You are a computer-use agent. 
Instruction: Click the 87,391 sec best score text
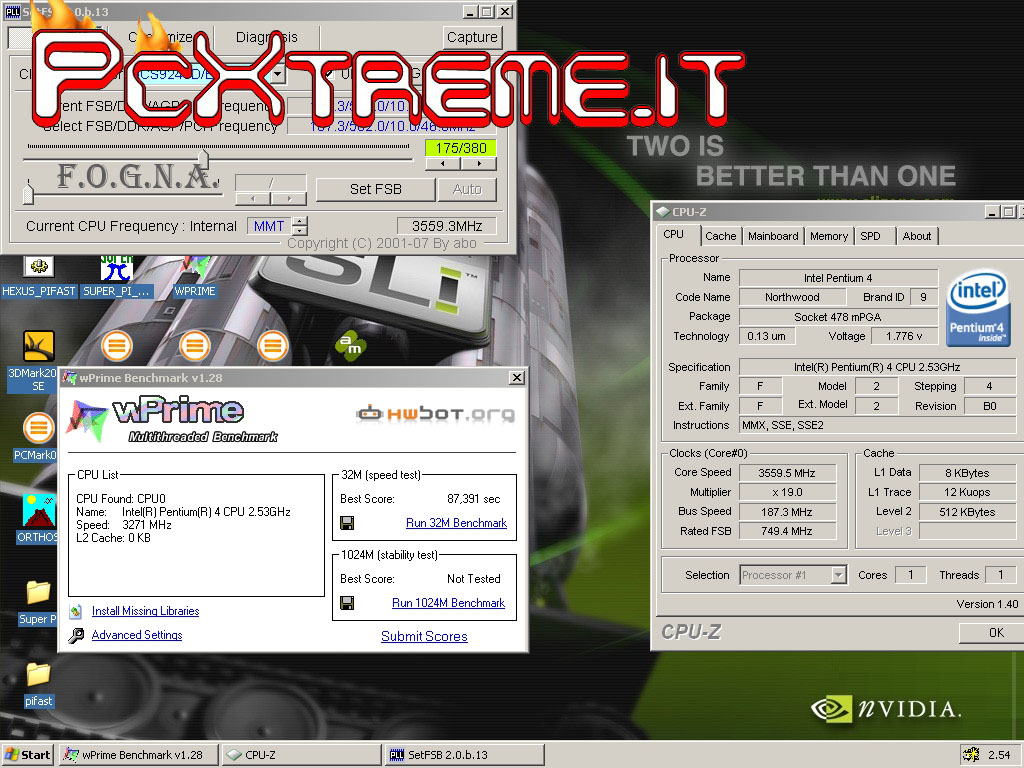coord(474,499)
